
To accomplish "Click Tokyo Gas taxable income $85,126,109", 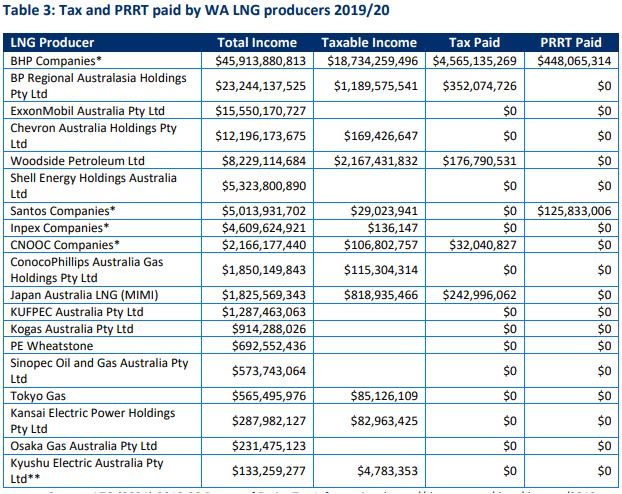I will pos(384,396).
